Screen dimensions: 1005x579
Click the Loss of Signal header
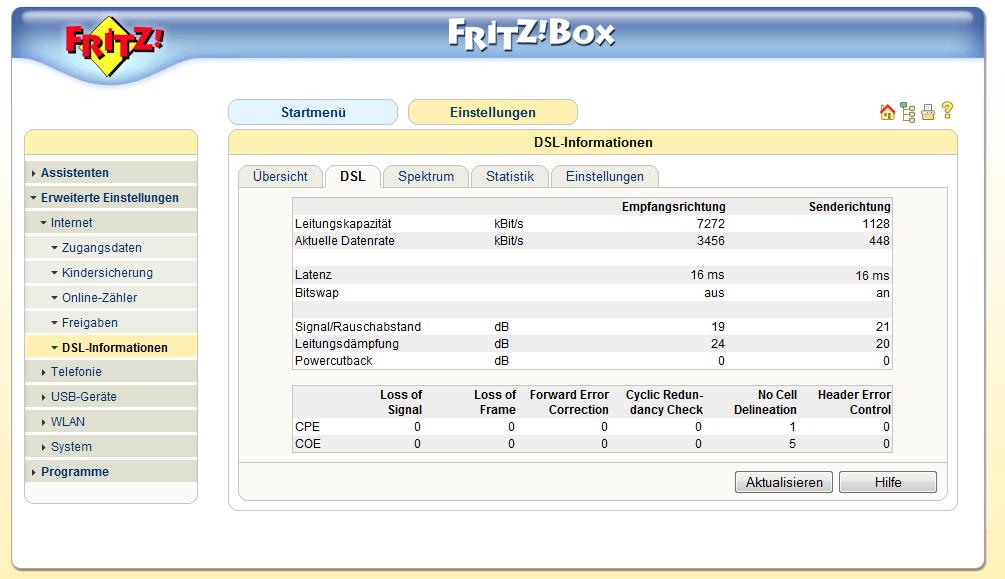click(401, 402)
